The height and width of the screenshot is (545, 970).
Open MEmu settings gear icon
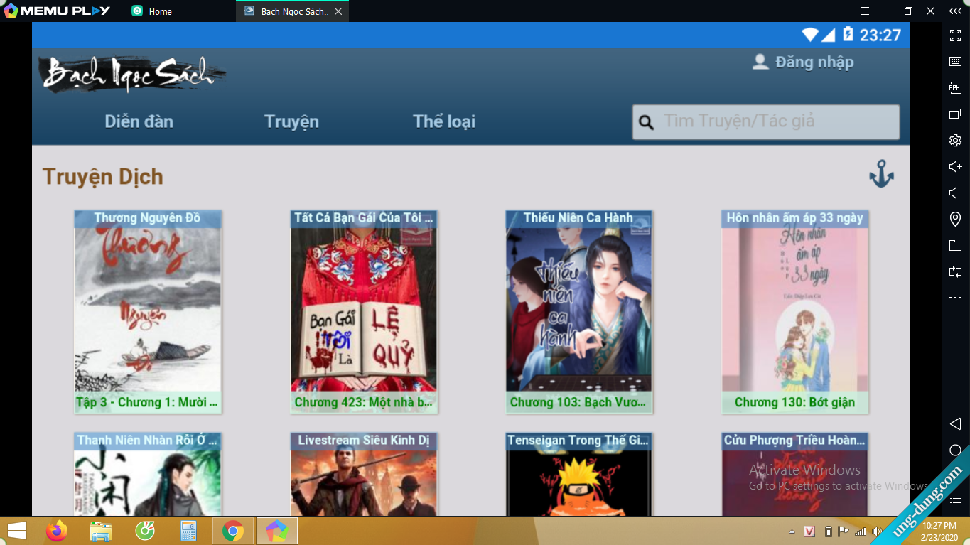pos(955,140)
